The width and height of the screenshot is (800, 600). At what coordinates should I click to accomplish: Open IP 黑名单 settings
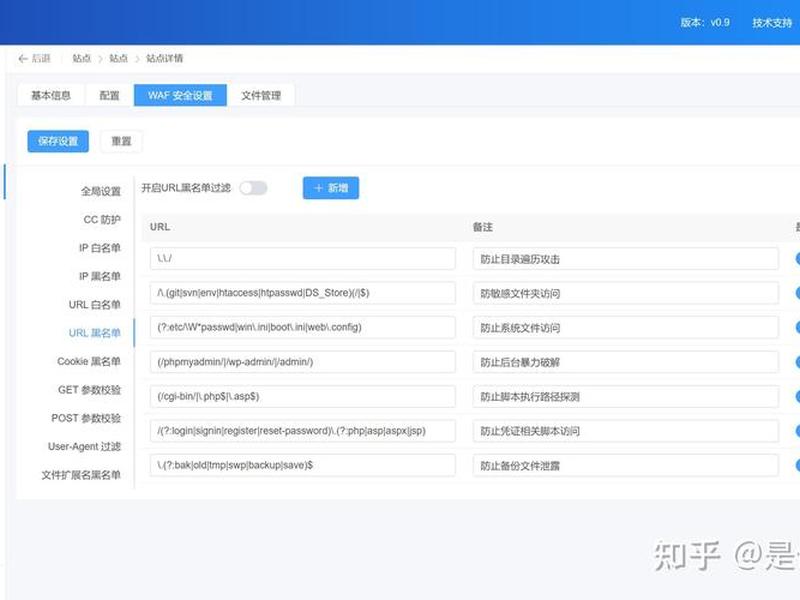(x=99, y=276)
